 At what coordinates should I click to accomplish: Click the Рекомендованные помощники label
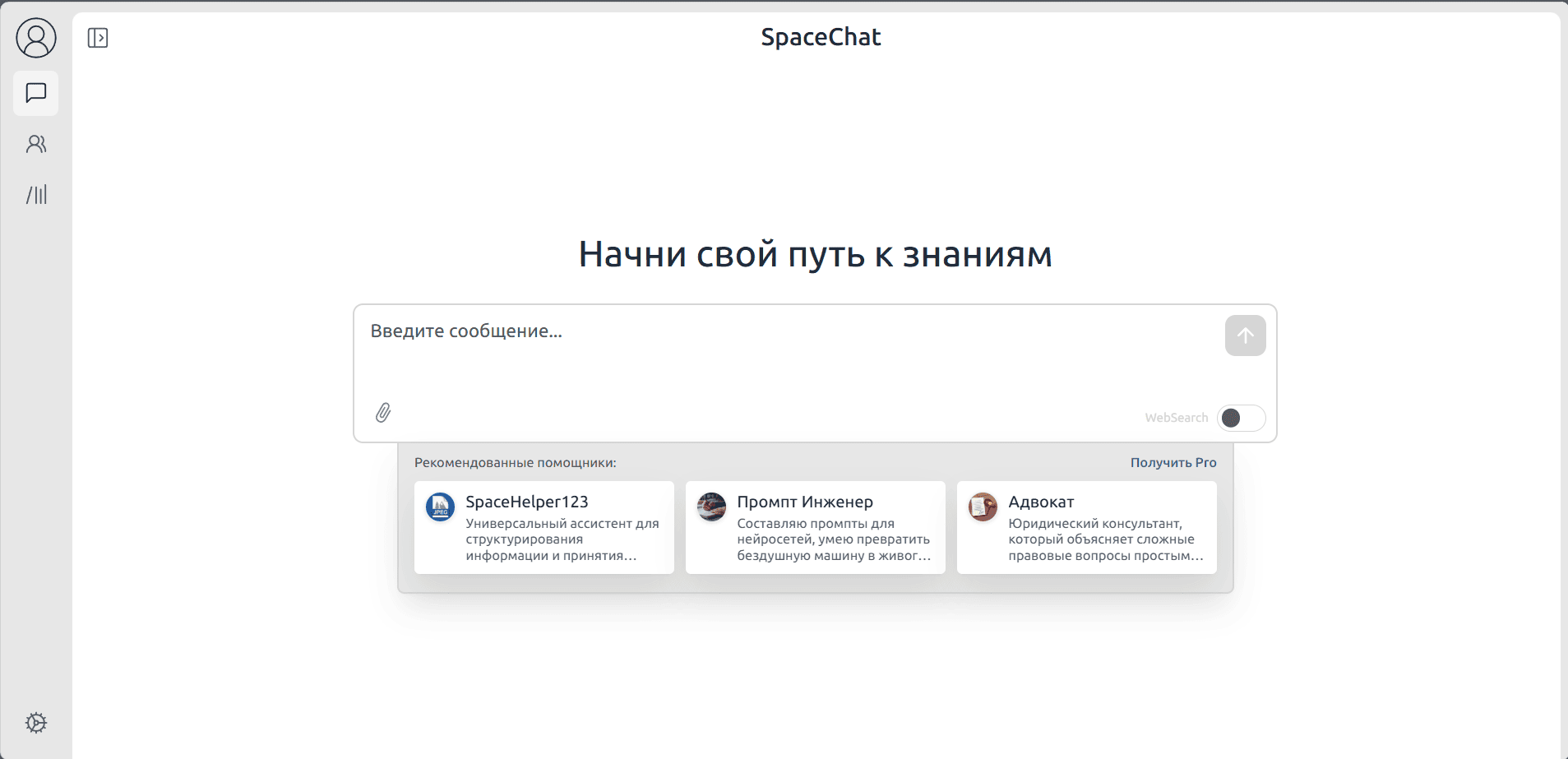[x=516, y=462]
